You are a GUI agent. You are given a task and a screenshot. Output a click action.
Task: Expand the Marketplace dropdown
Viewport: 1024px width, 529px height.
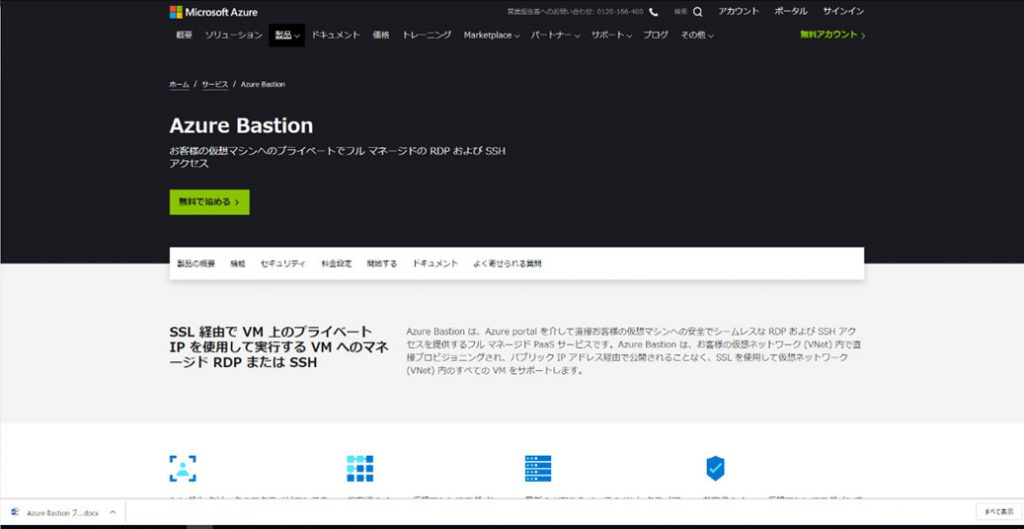[491, 35]
